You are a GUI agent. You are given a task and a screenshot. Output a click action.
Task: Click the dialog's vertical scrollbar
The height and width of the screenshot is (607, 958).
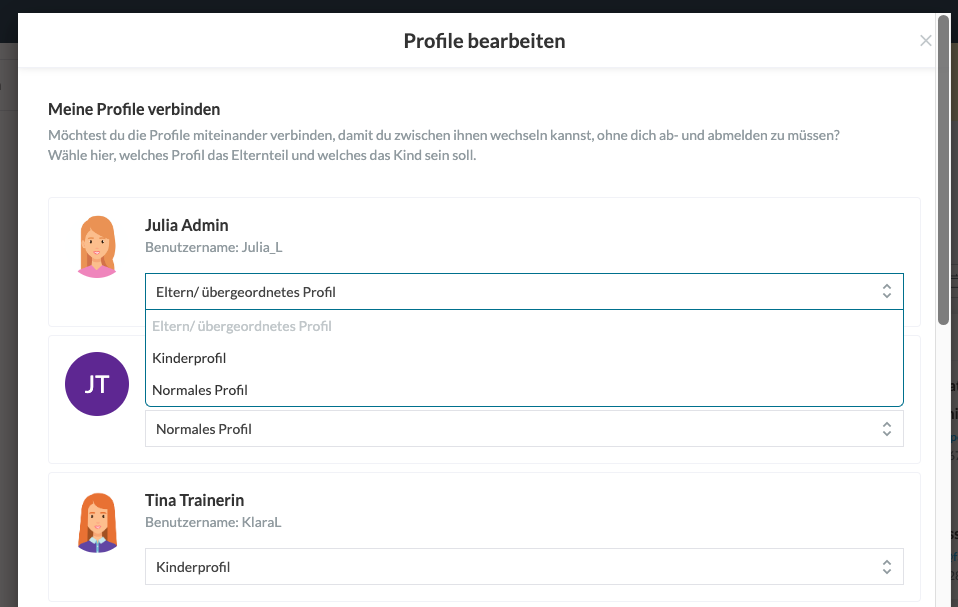pyautogui.click(x=943, y=170)
